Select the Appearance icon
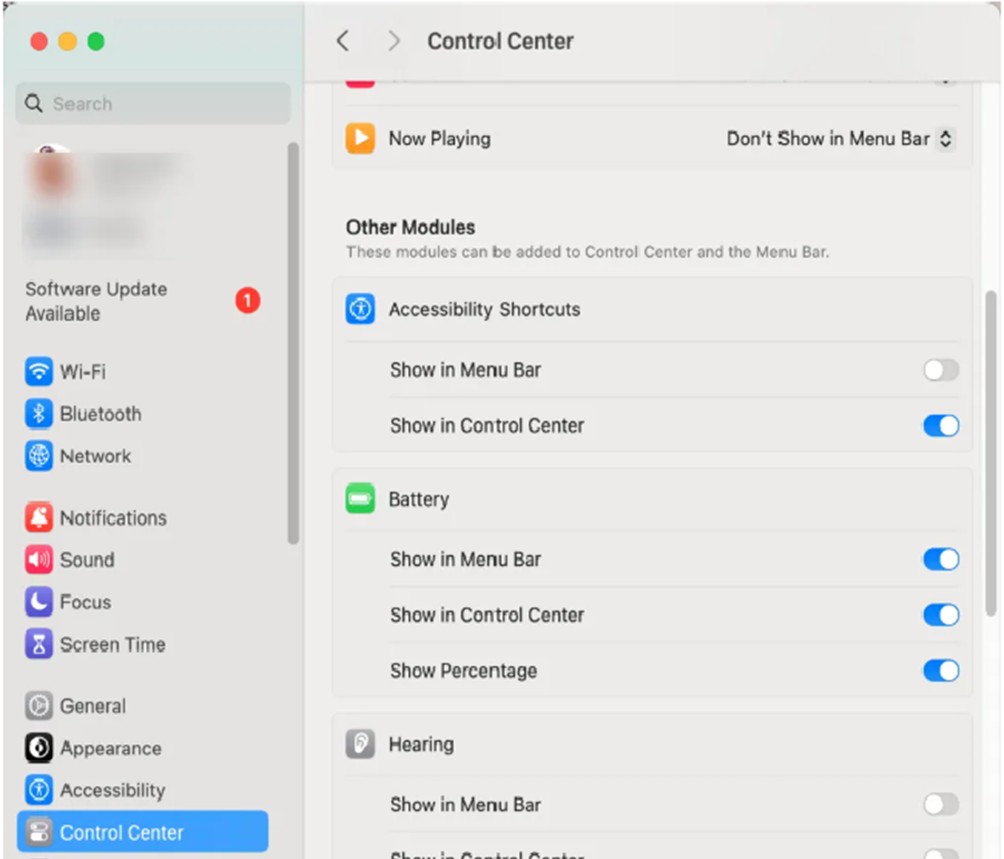The image size is (1004, 859). point(38,747)
